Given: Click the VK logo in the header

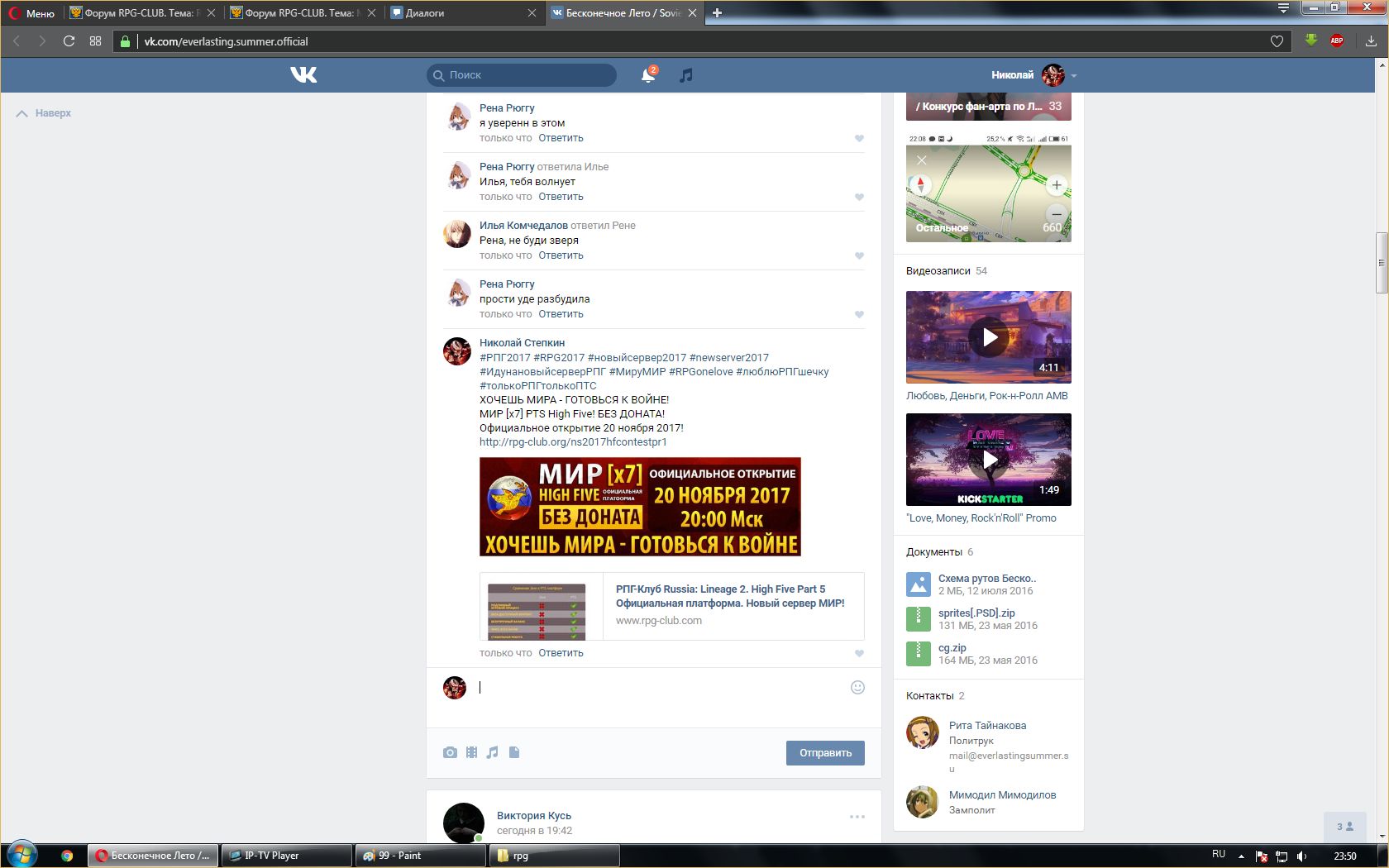Looking at the screenshot, I should click(x=303, y=74).
